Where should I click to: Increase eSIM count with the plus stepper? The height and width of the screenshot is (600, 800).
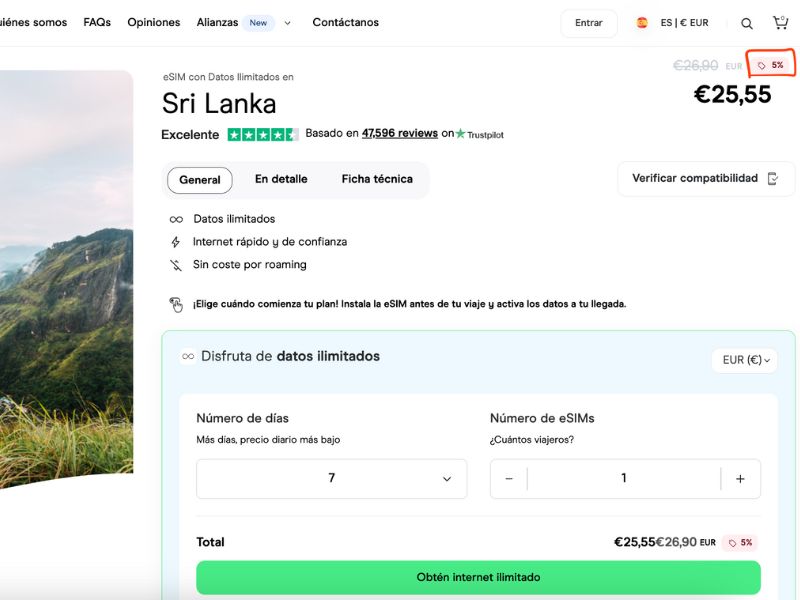tap(741, 478)
